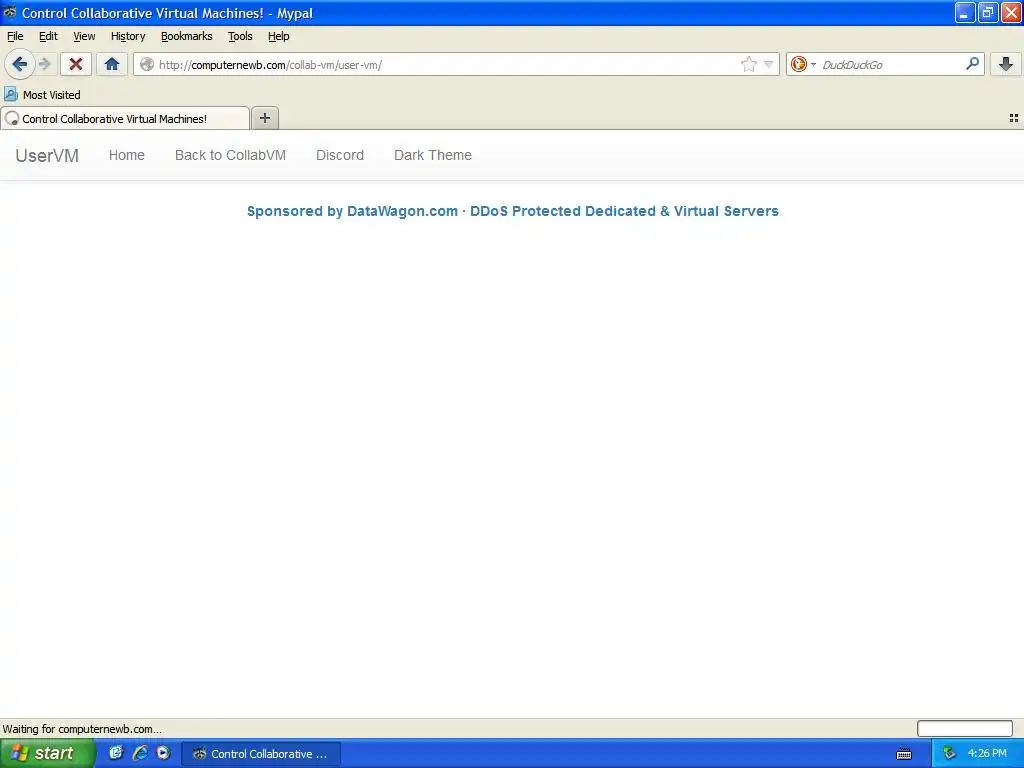Image resolution: width=1024 pixels, height=768 pixels.
Task: Click the status bar progress indicator
Action: pos(965,728)
